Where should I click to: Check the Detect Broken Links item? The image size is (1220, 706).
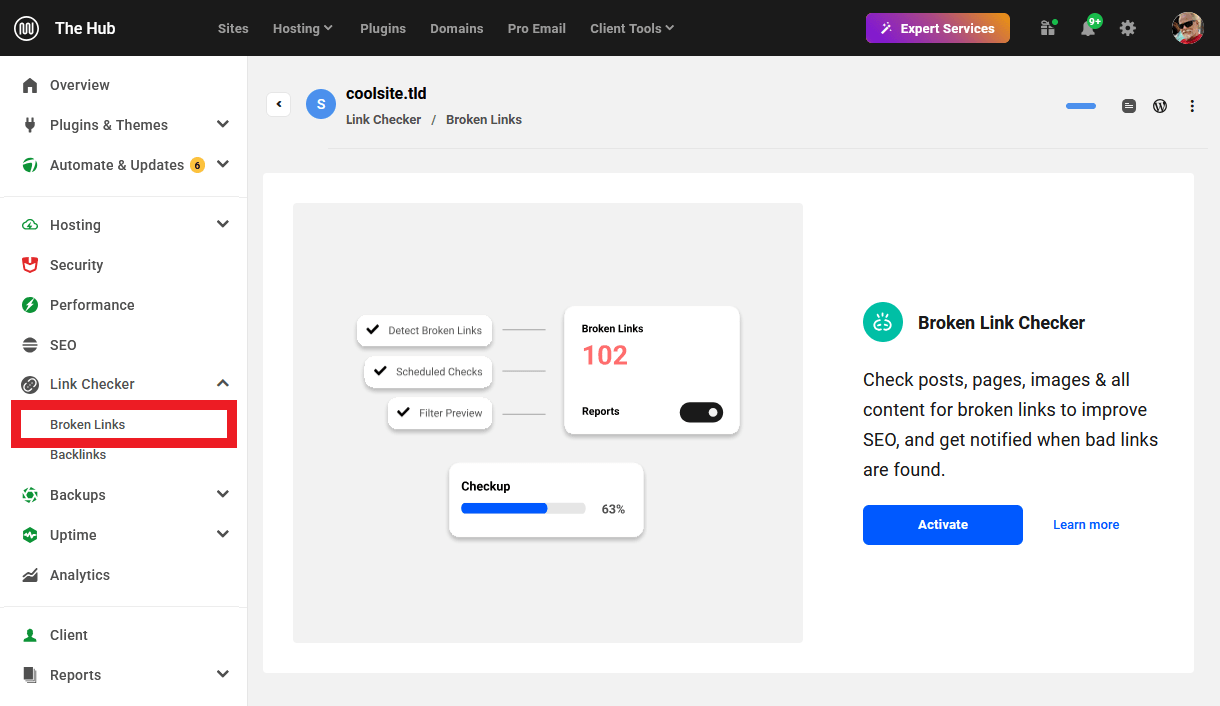[x=423, y=330]
